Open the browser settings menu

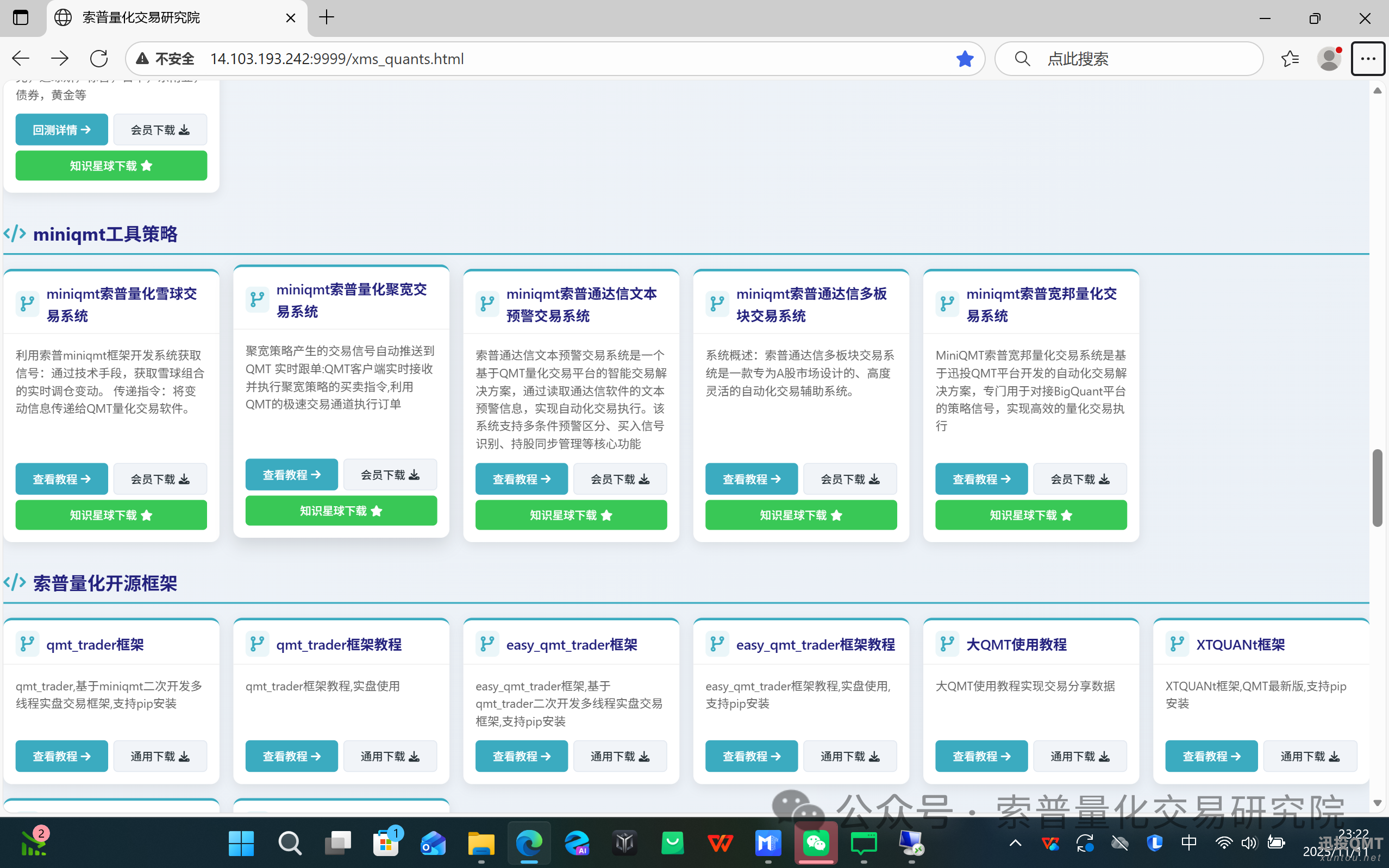coord(1367,58)
